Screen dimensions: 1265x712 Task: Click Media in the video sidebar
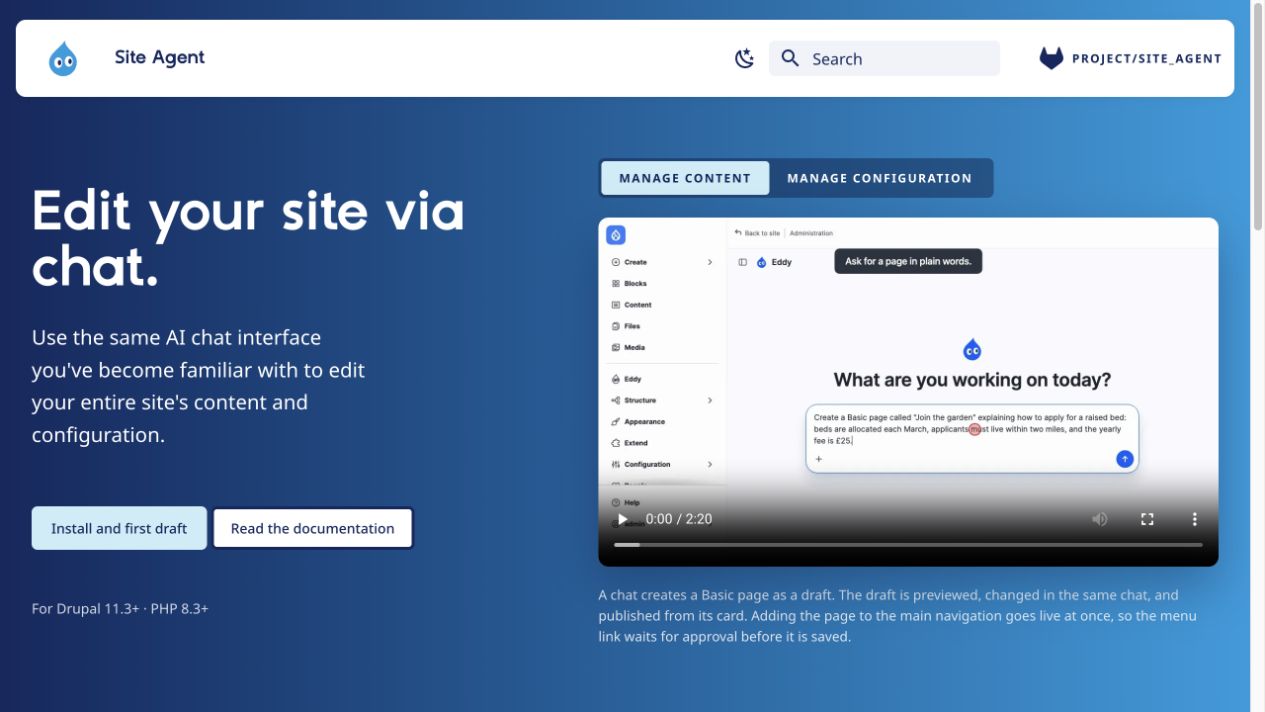pyautogui.click(x=634, y=347)
